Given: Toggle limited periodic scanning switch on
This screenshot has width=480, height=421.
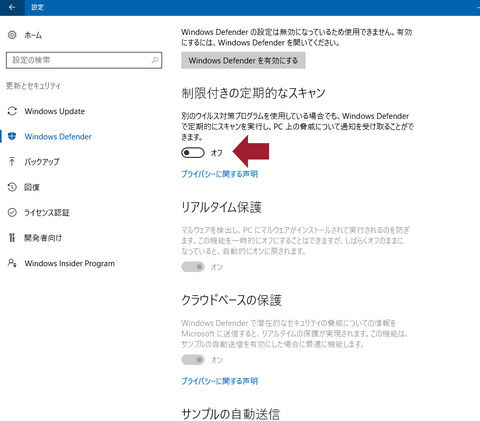Looking at the screenshot, I should pos(193,153).
